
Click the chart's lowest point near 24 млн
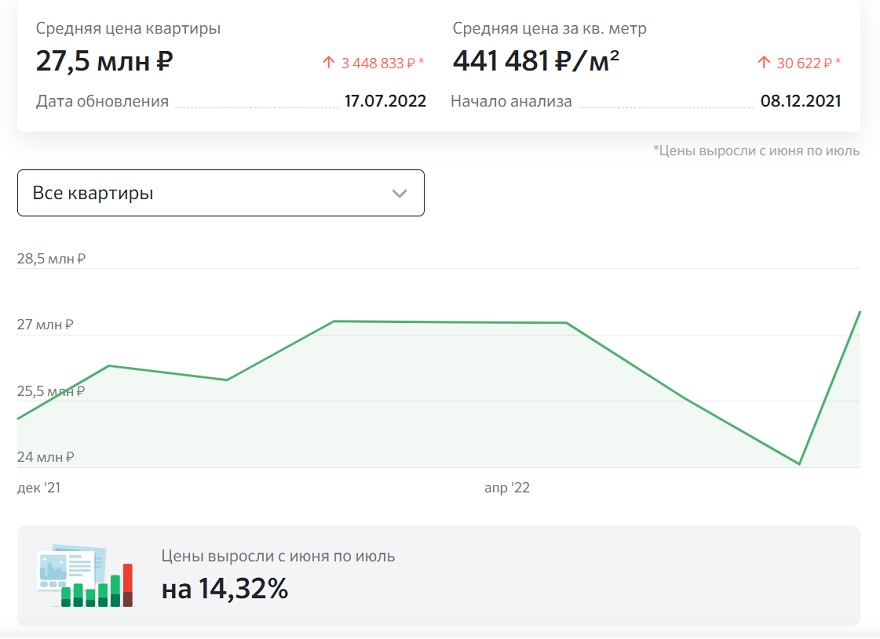pos(799,464)
